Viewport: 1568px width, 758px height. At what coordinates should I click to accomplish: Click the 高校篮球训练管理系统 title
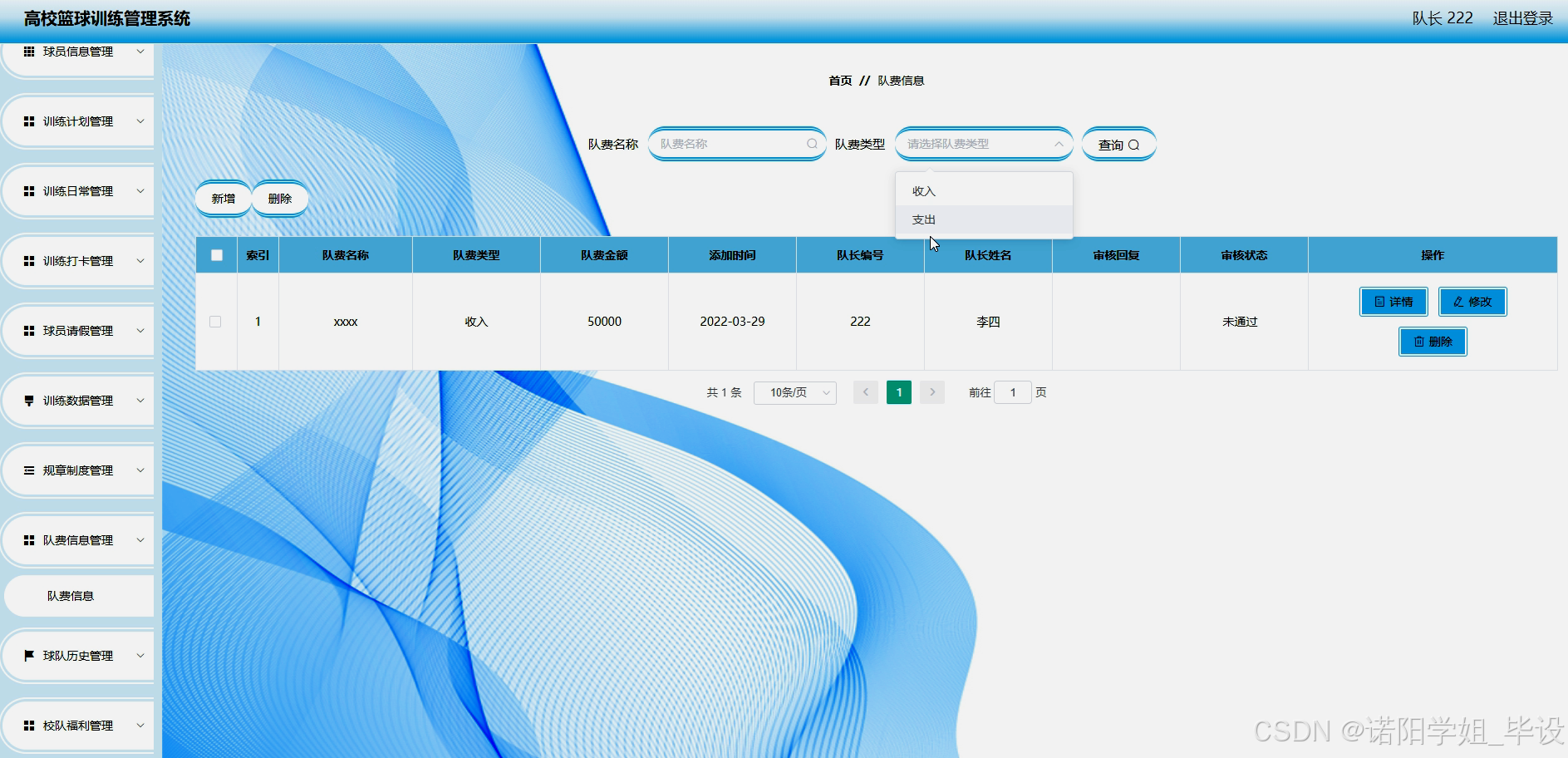pos(107,18)
